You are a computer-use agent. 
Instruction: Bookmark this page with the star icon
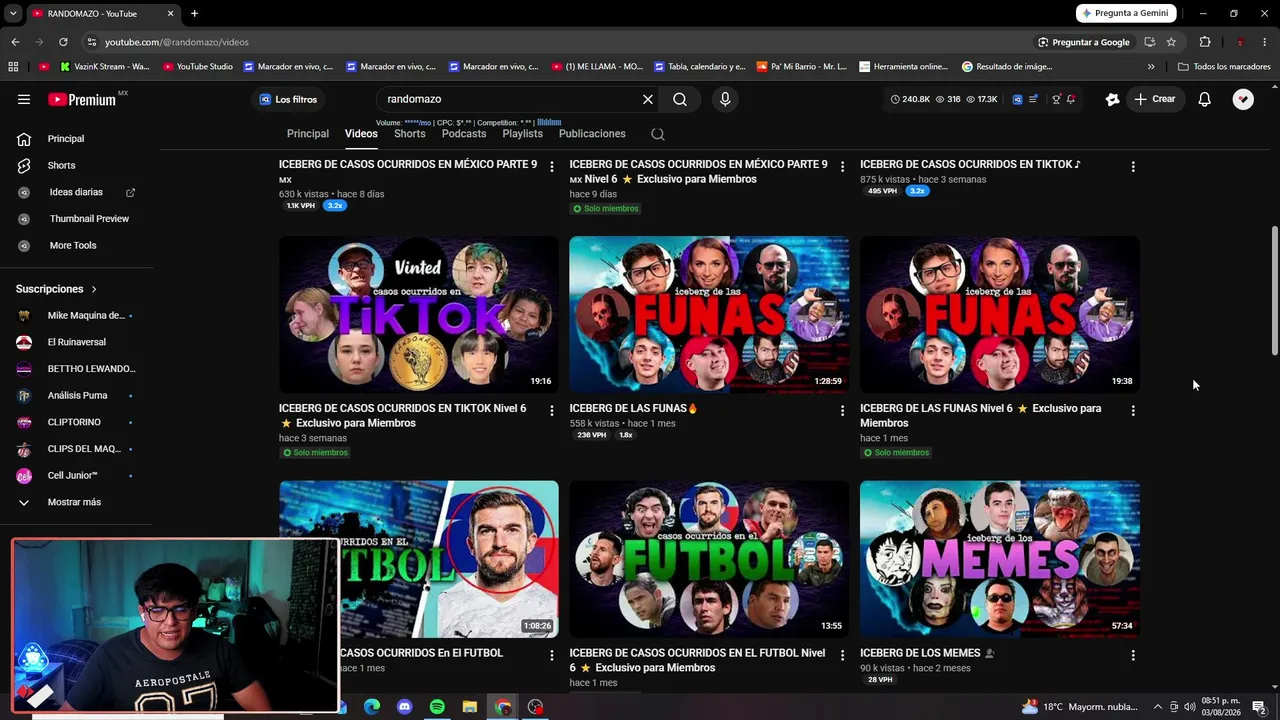pos(1171,42)
